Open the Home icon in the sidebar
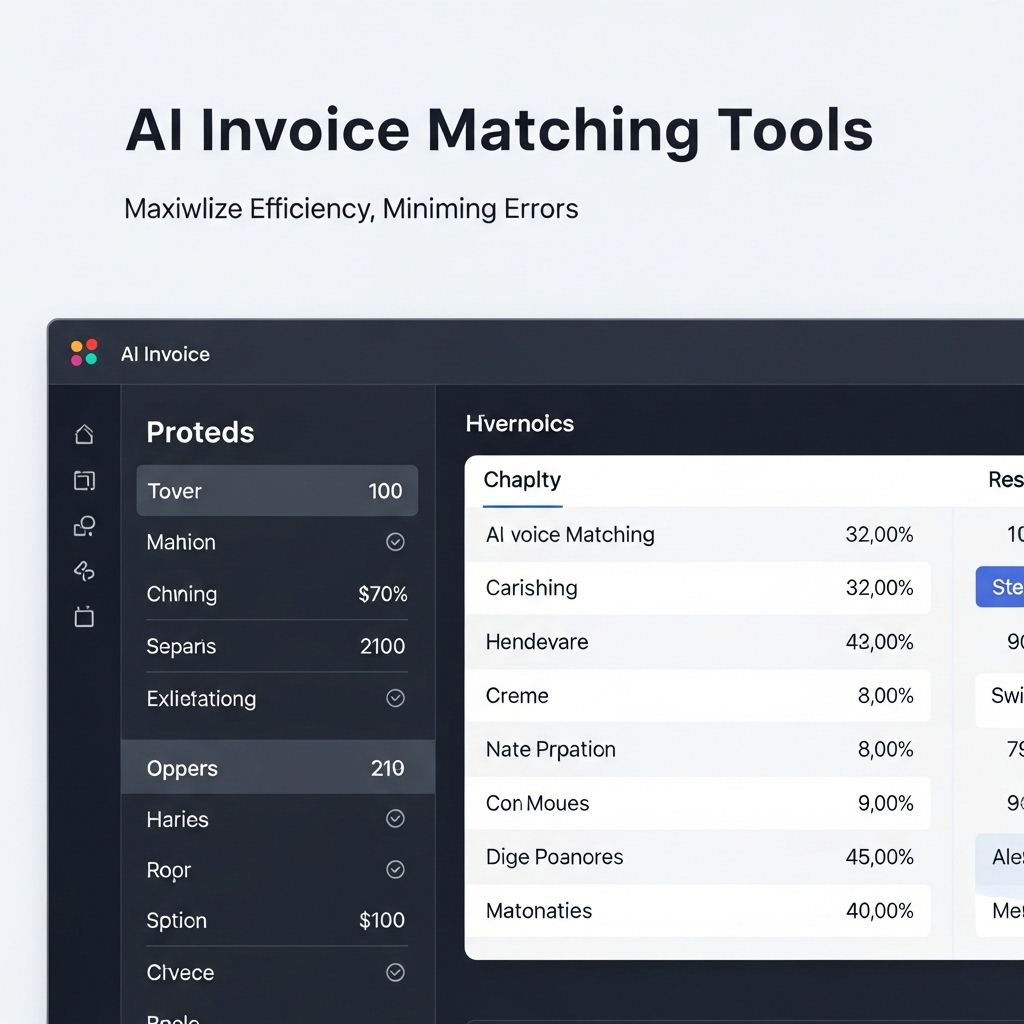The width and height of the screenshot is (1024, 1024). (x=84, y=434)
